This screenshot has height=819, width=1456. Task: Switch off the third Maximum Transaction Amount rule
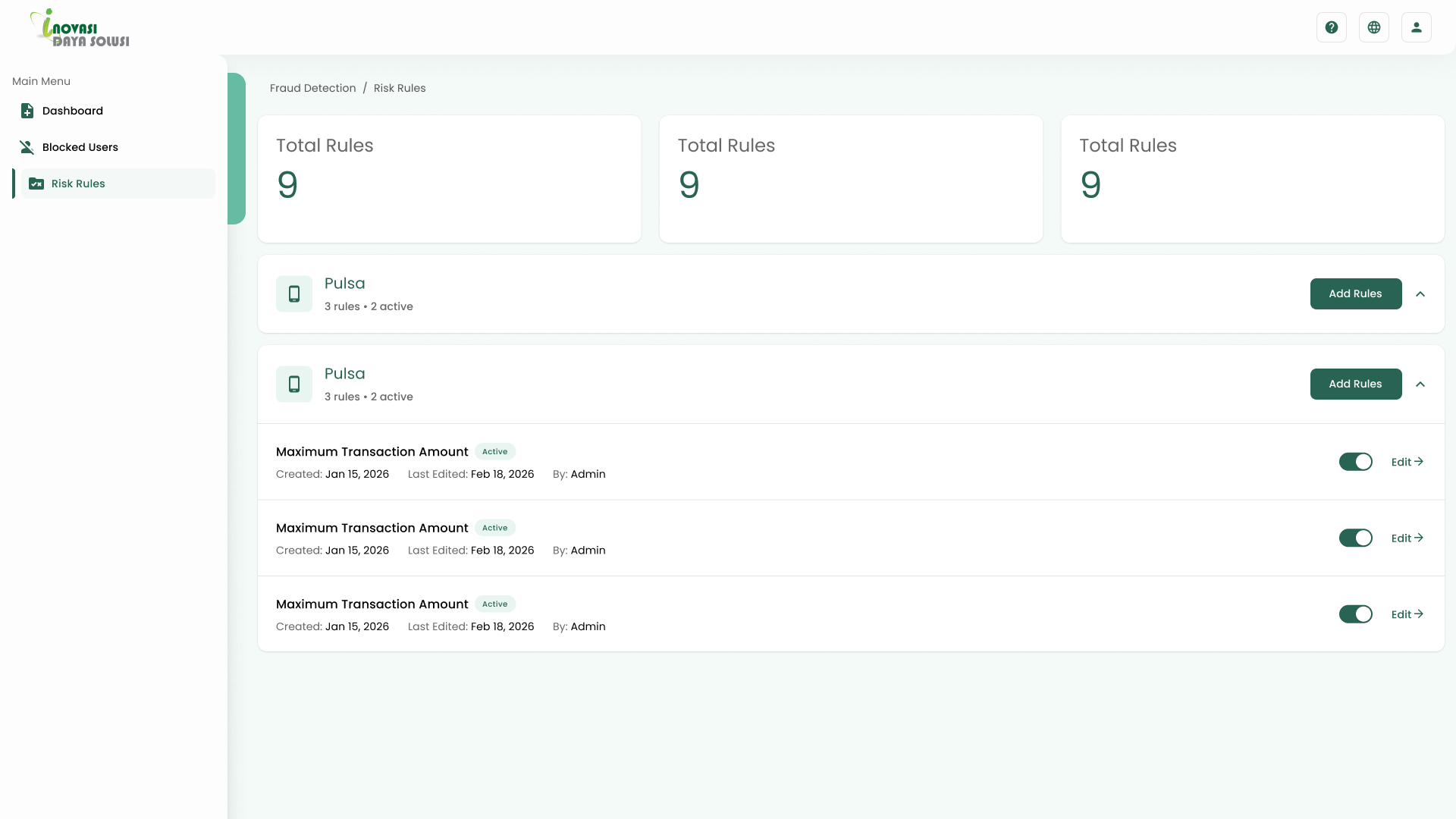pos(1355,614)
